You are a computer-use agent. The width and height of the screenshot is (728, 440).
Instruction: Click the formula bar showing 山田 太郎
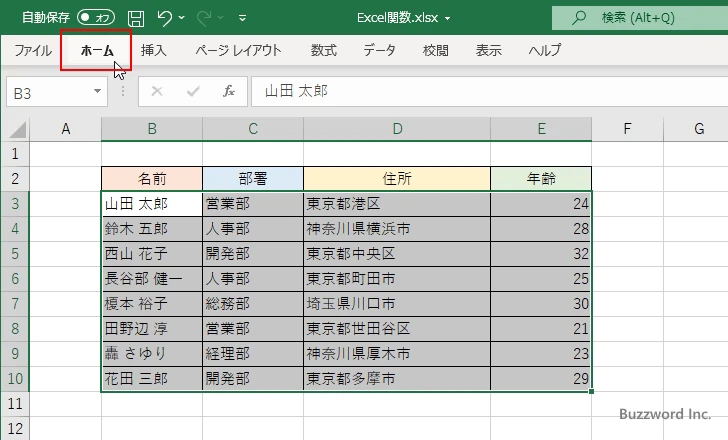(490, 92)
